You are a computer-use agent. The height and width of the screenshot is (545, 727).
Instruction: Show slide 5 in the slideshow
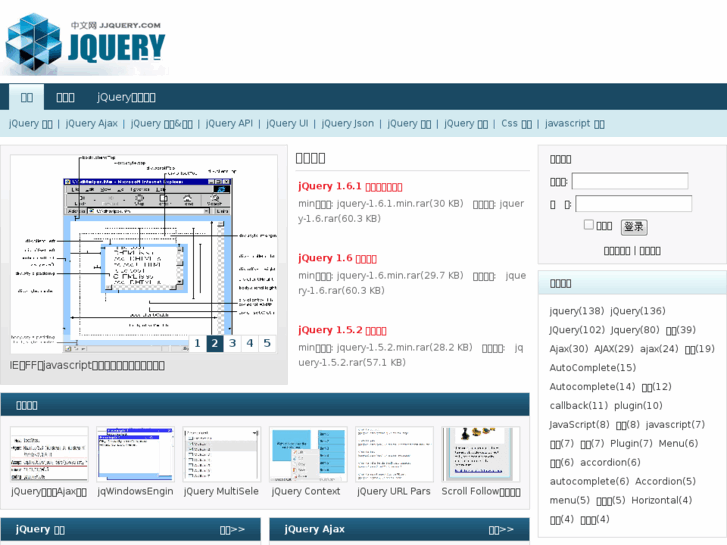point(267,343)
